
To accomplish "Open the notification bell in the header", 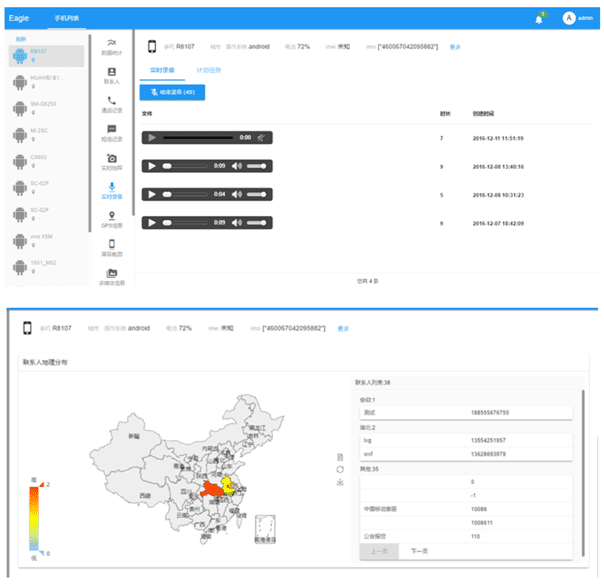I will [539, 19].
